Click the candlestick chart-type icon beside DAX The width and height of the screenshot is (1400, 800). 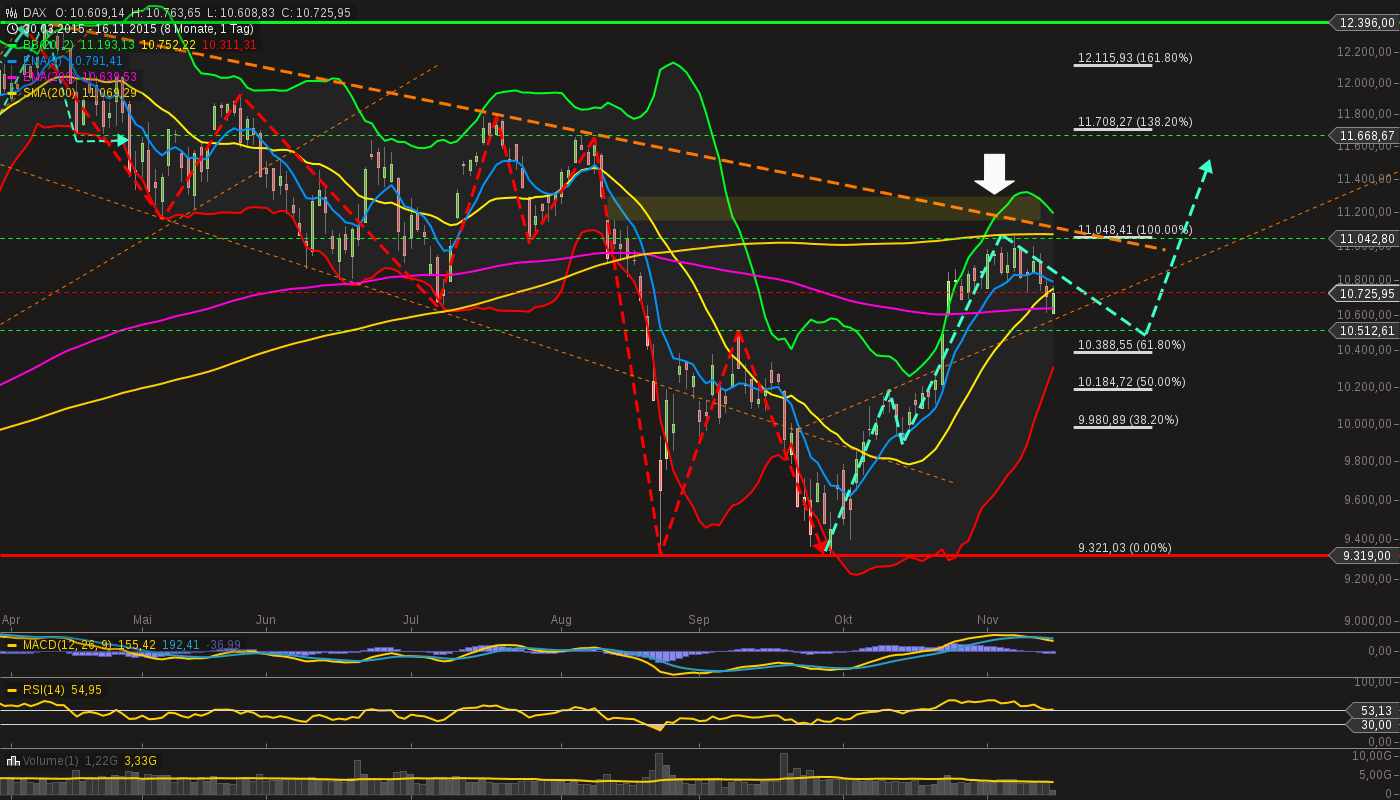click(x=12, y=13)
